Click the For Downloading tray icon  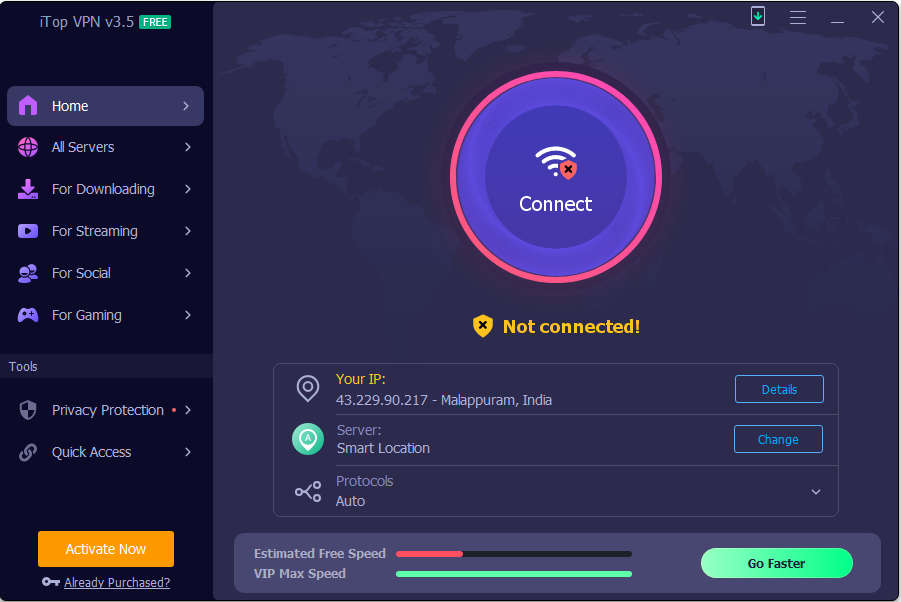28,189
